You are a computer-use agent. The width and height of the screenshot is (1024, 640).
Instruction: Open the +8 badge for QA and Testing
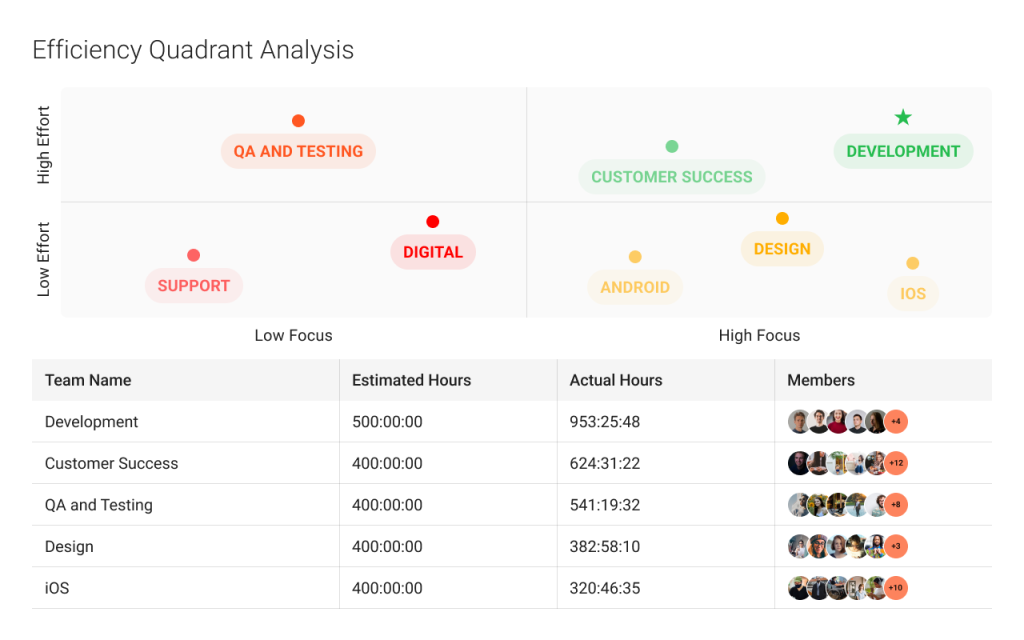(896, 505)
